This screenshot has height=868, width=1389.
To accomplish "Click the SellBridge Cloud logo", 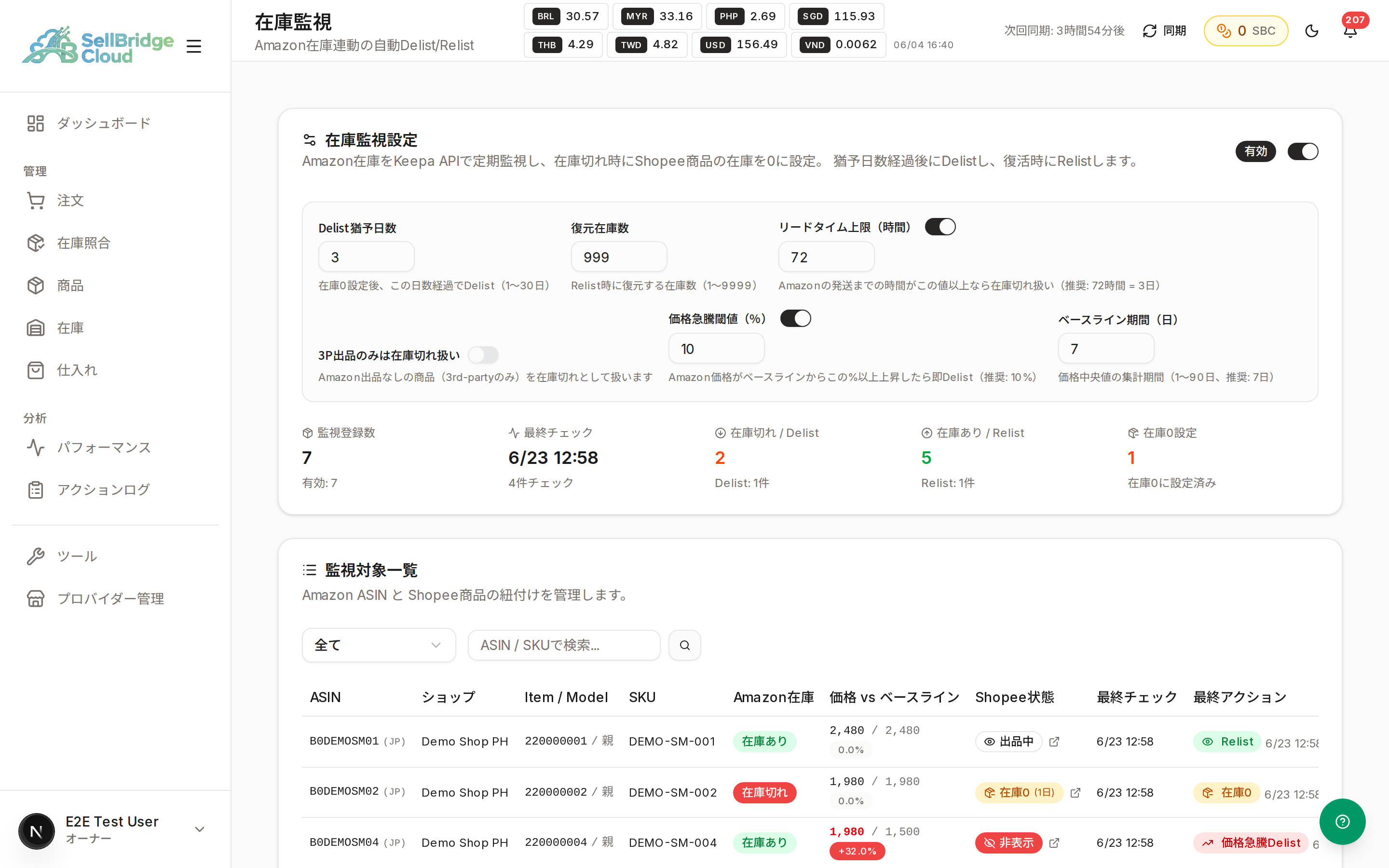I will [x=97, y=45].
